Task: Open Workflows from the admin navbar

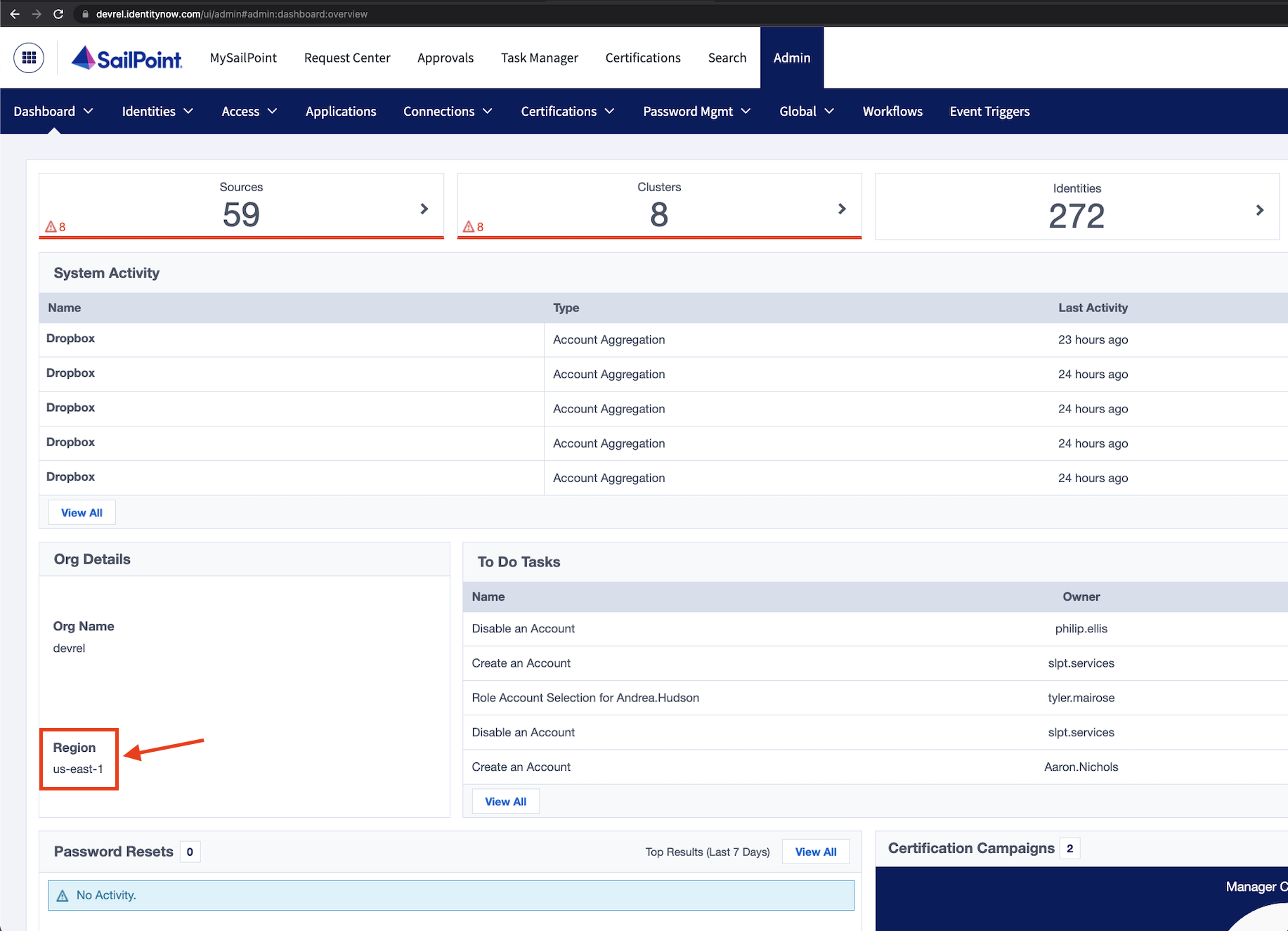Action: coord(892,111)
